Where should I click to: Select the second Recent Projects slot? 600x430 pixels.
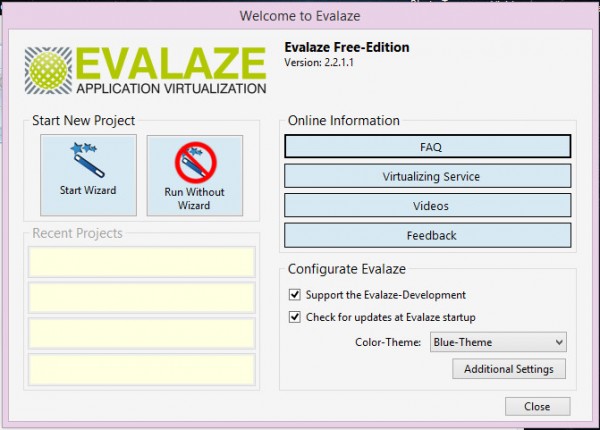142,298
